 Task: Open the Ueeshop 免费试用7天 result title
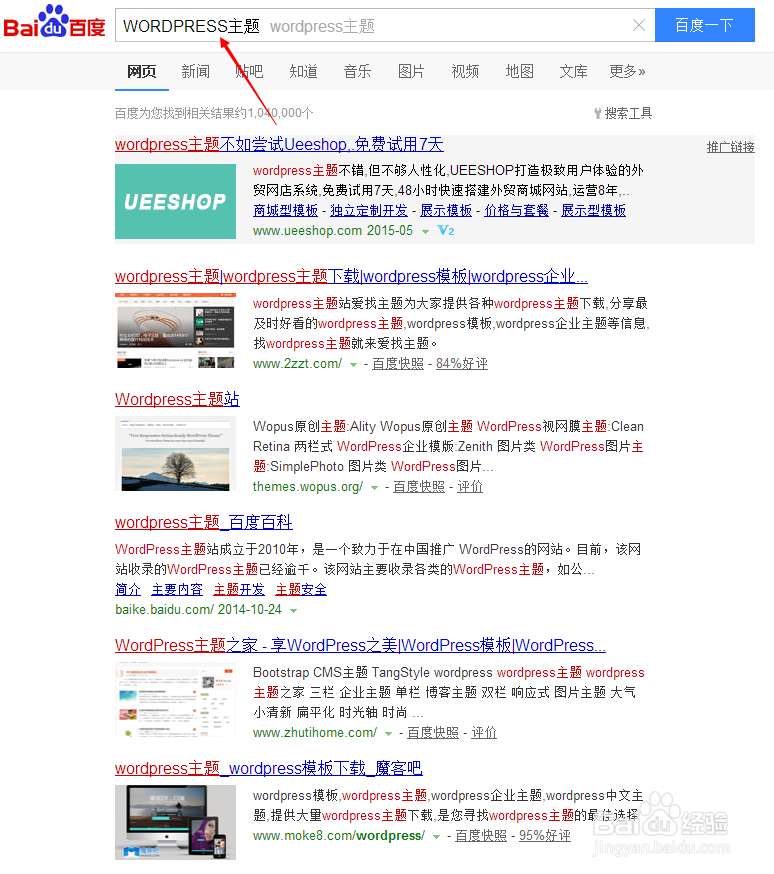(x=279, y=144)
